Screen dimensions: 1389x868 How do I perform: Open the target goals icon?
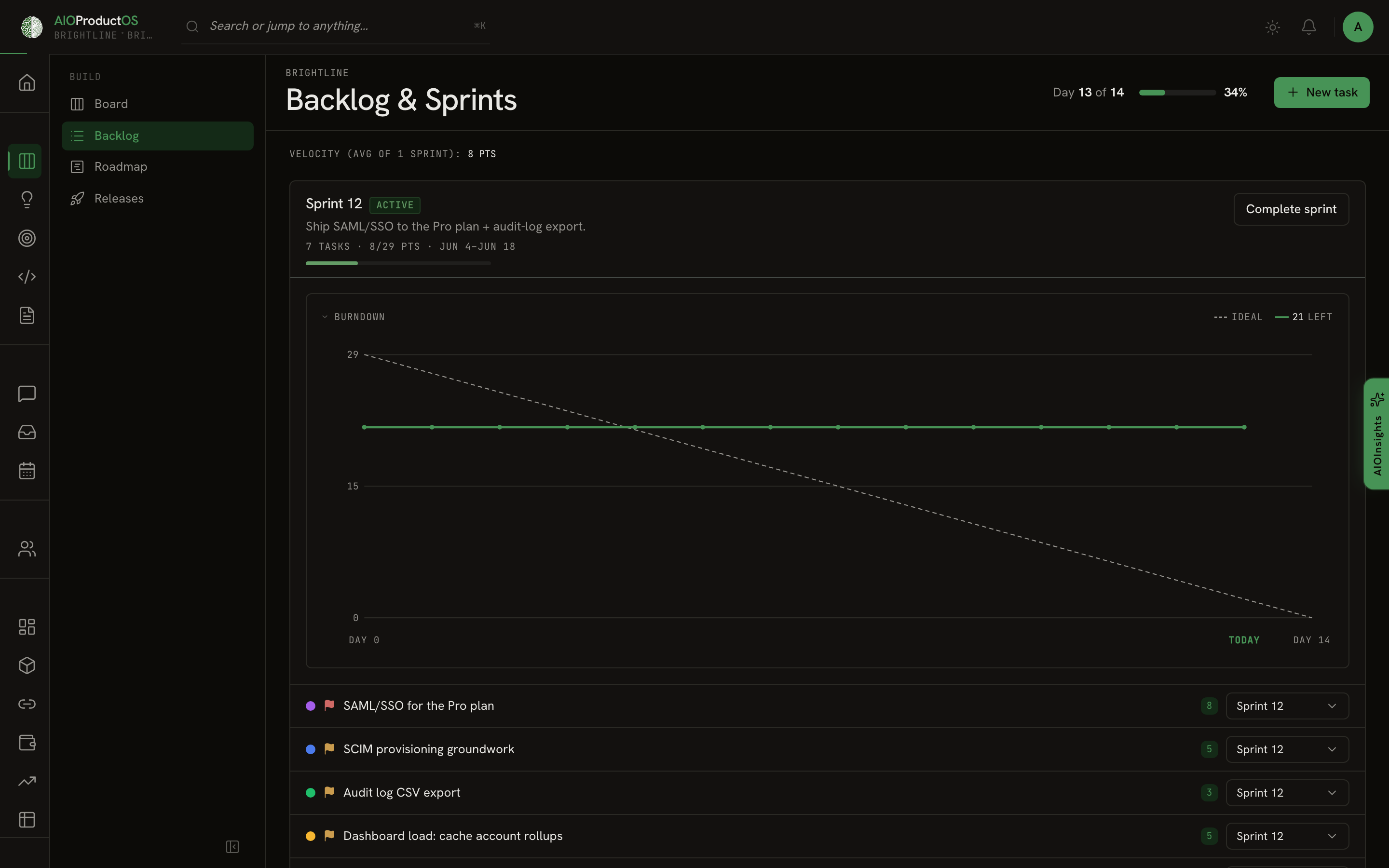point(27,238)
